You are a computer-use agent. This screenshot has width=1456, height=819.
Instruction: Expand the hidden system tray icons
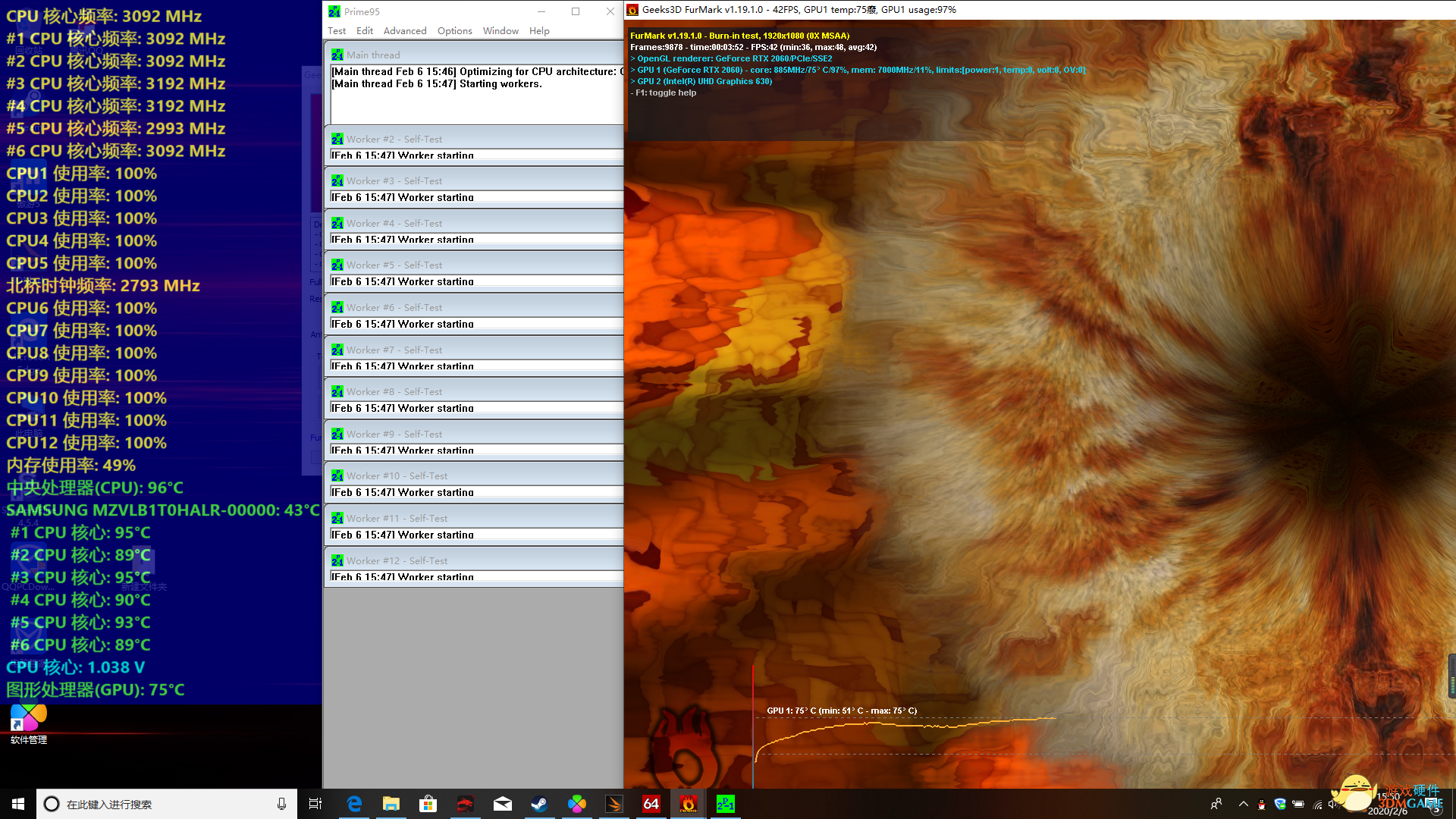click(1243, 804)
